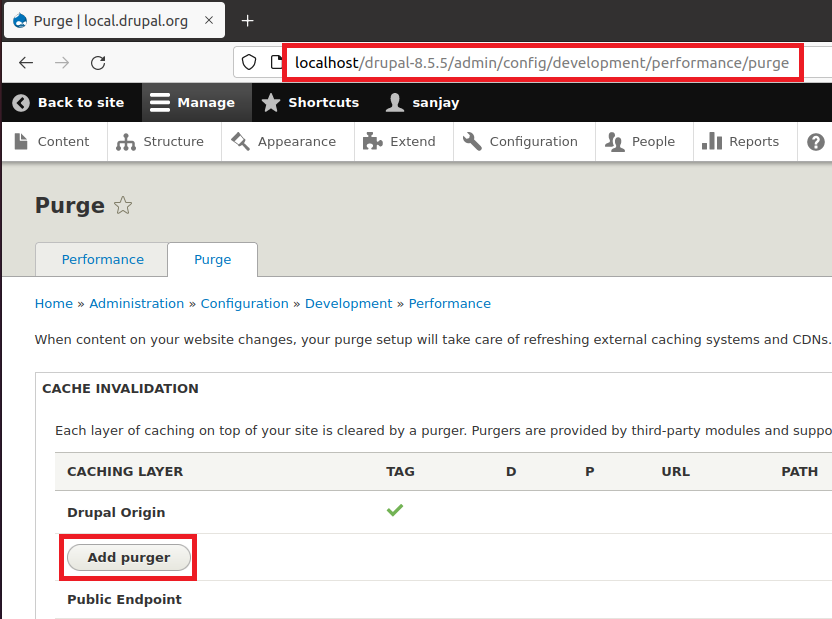Open the Structure admin menu

(160, 142)
